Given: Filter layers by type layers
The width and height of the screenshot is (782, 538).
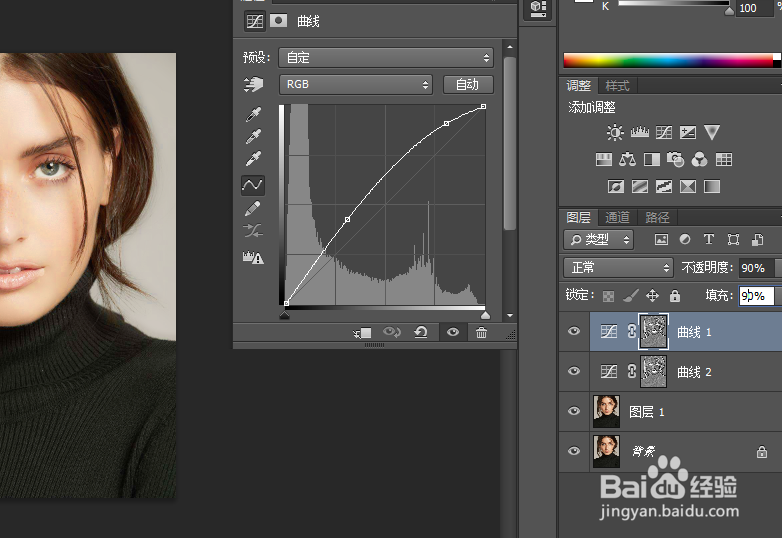Looking at the screenshot, I should click(x=709, y=240).
